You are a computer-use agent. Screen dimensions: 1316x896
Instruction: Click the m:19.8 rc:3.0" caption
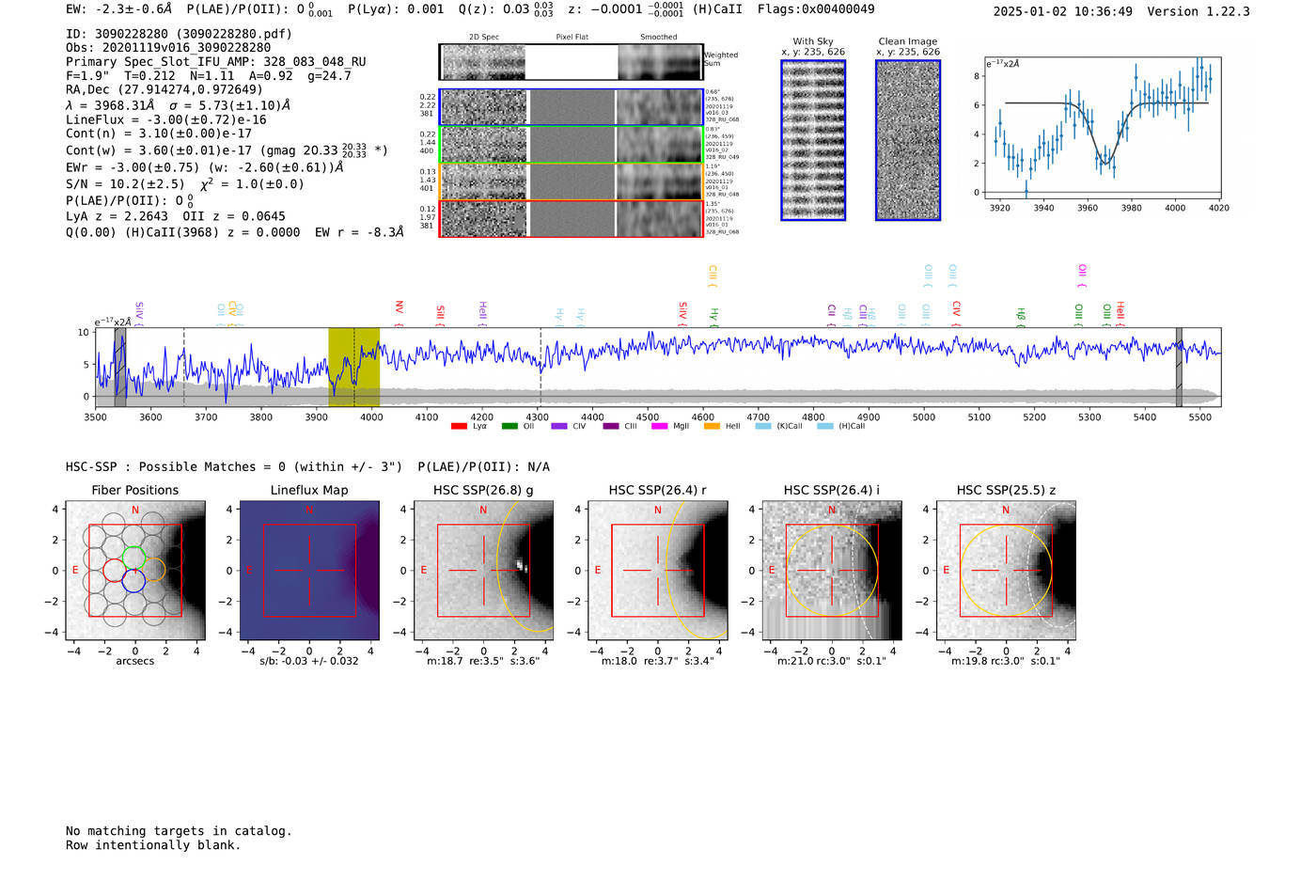pos(1006,661)
